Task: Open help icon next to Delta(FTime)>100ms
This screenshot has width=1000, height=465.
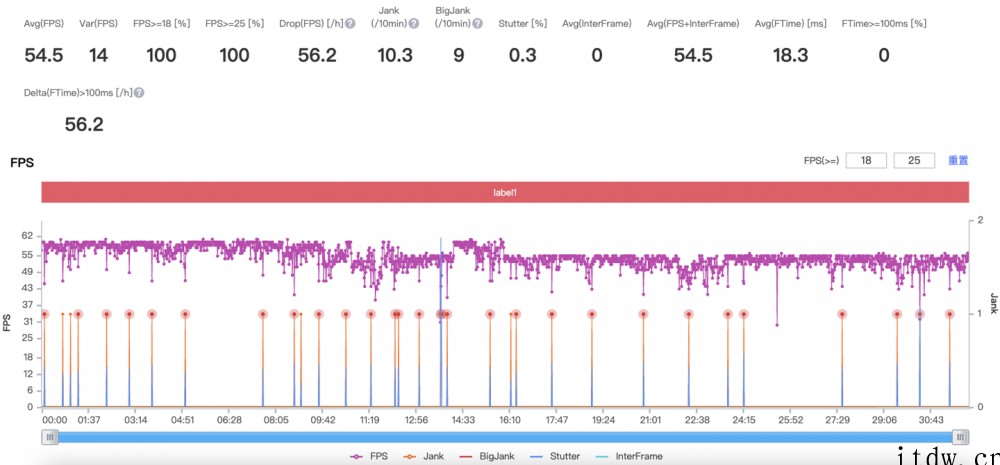Action: [138, 92]
